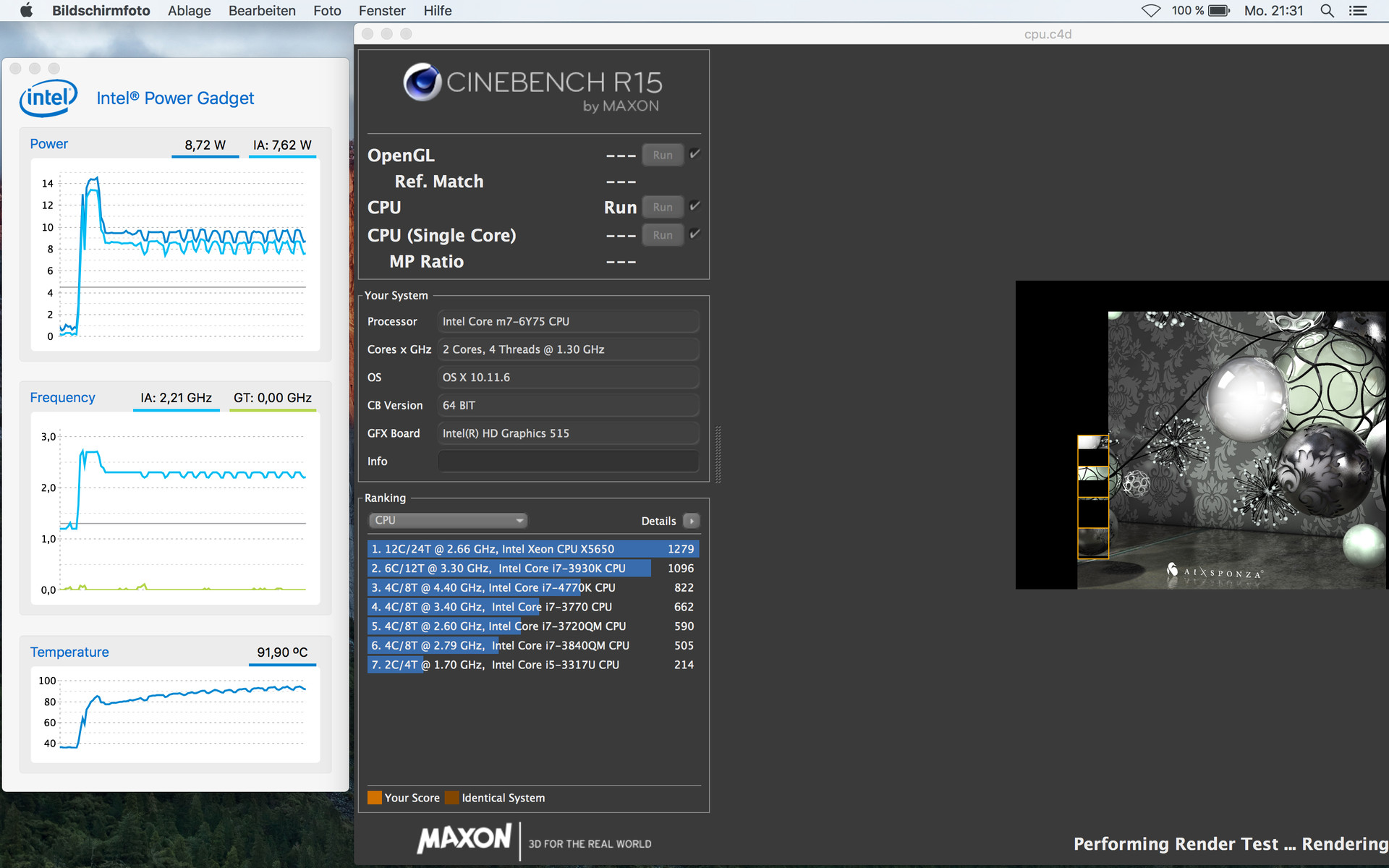Screen dimensions: 1389x868
Task: Click the GT: 0,00 GHz reading
Action: [x=273, y=398]
